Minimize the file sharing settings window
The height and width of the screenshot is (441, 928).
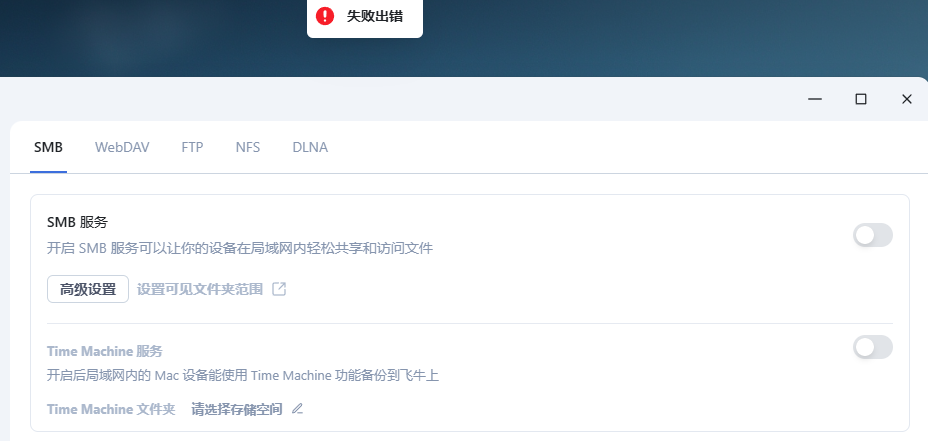click(x=815, y=99)
